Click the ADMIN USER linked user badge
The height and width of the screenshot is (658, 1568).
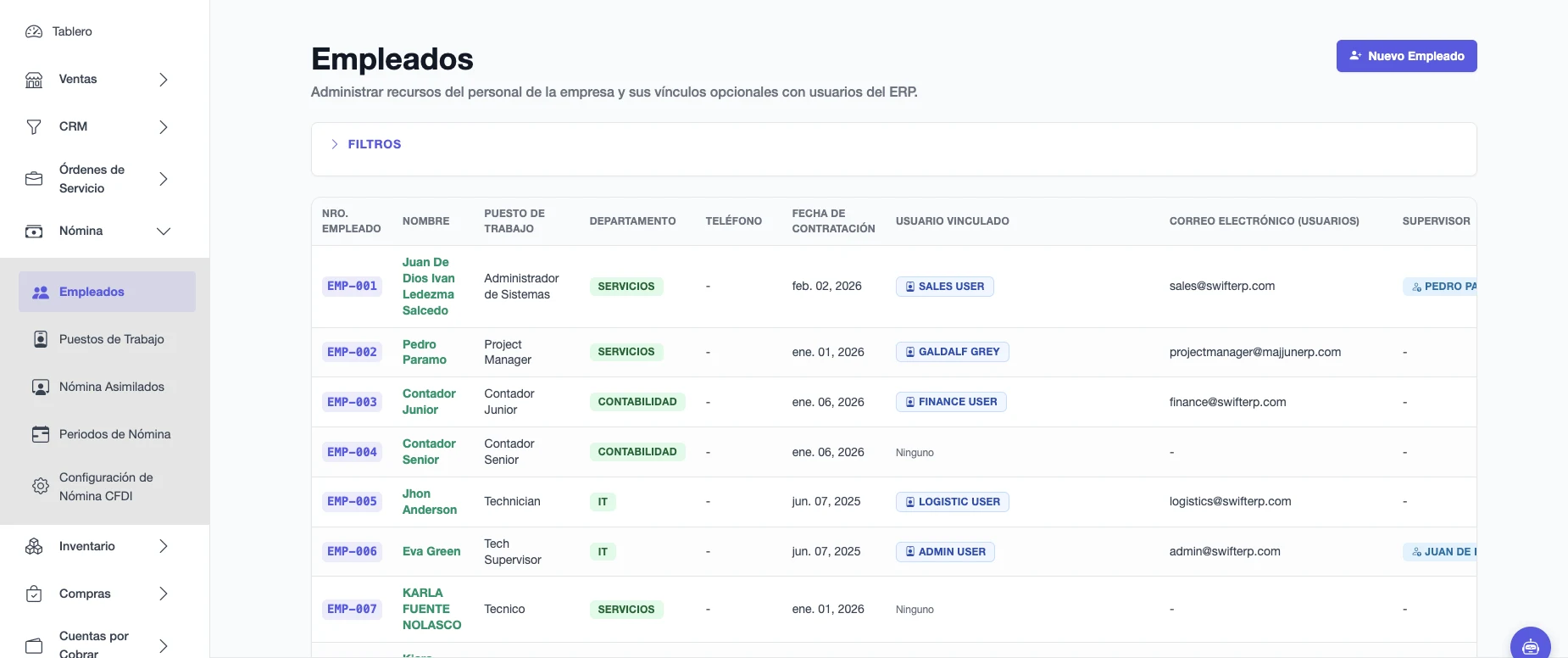click(x=945, y=552)
